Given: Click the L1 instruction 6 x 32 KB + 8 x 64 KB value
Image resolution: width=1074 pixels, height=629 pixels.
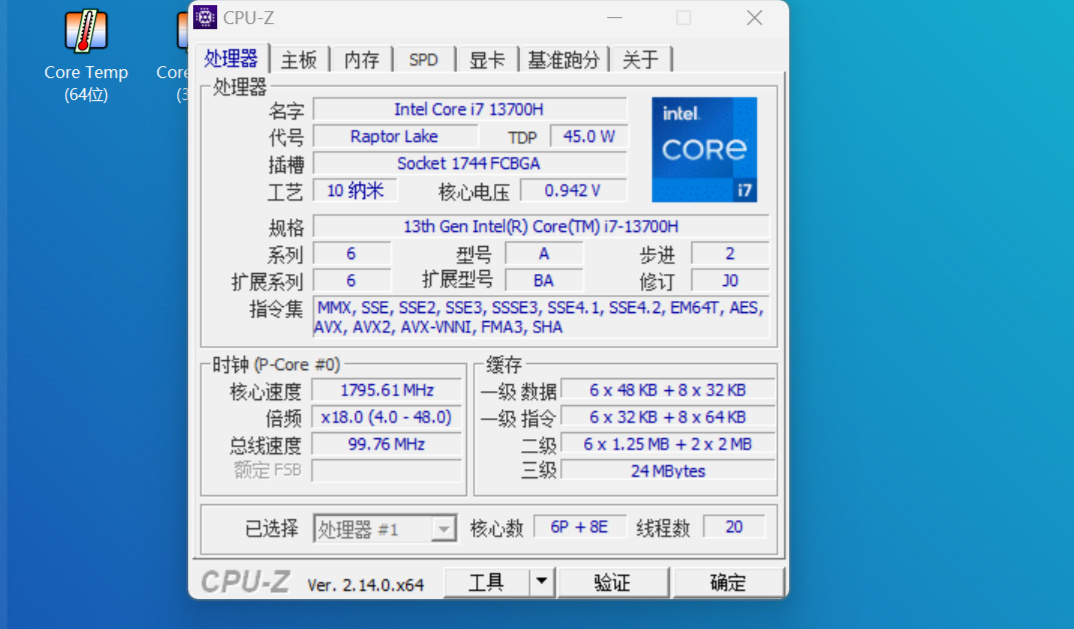Looking at the screenshot, I should (668, 417).
